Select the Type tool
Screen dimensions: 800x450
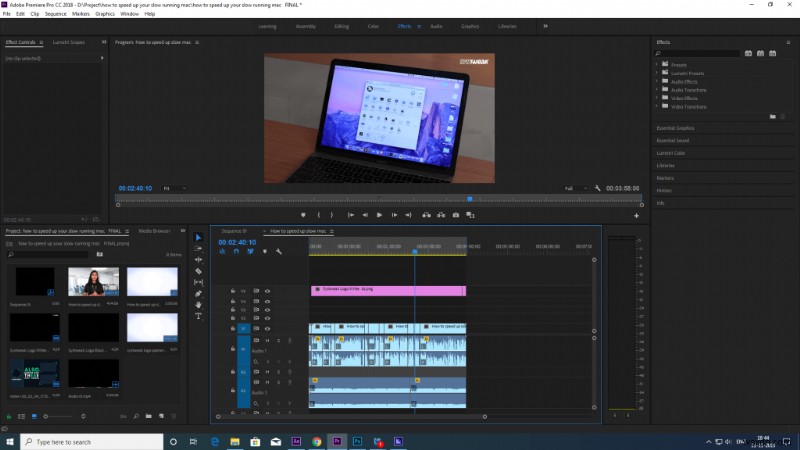coord(198,315)
